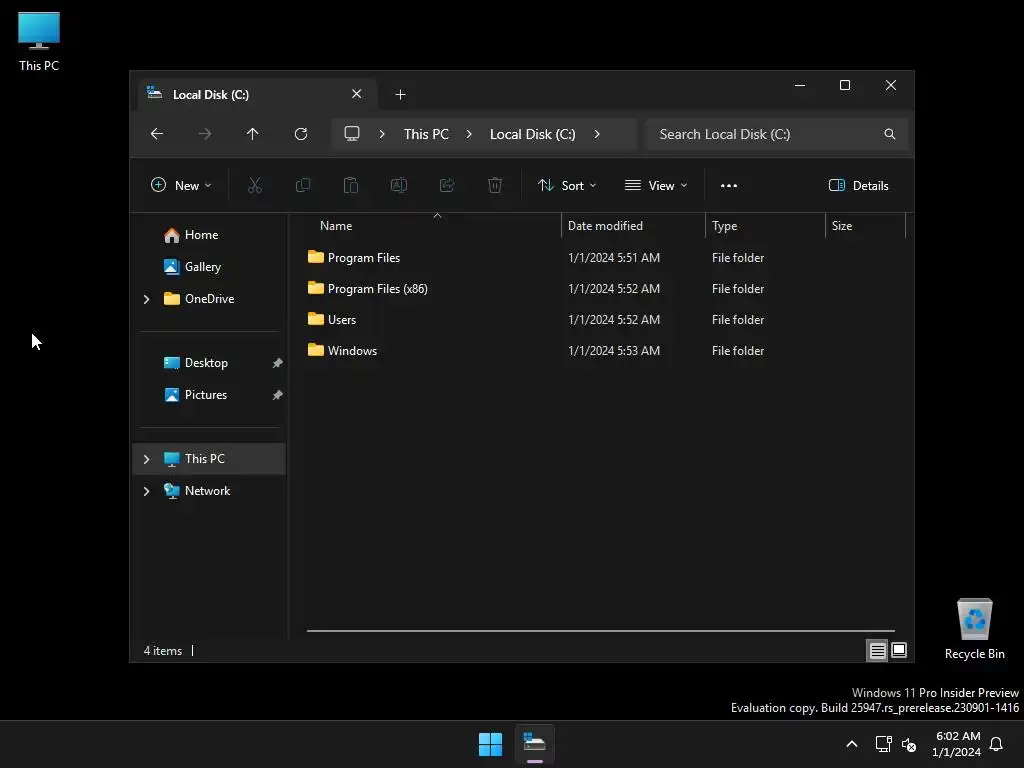Click This PC breadcrumb segment
Screen dimensions: 1024x768
[426, 134]
